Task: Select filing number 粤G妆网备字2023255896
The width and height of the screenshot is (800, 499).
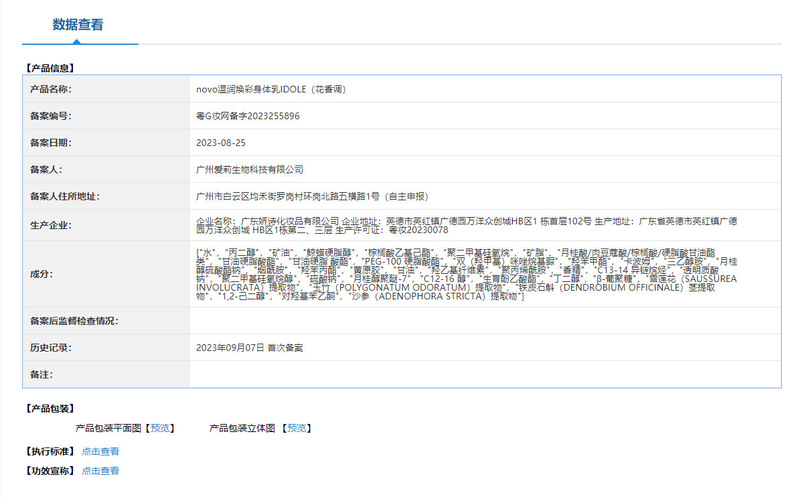Action: pos(248,116)
